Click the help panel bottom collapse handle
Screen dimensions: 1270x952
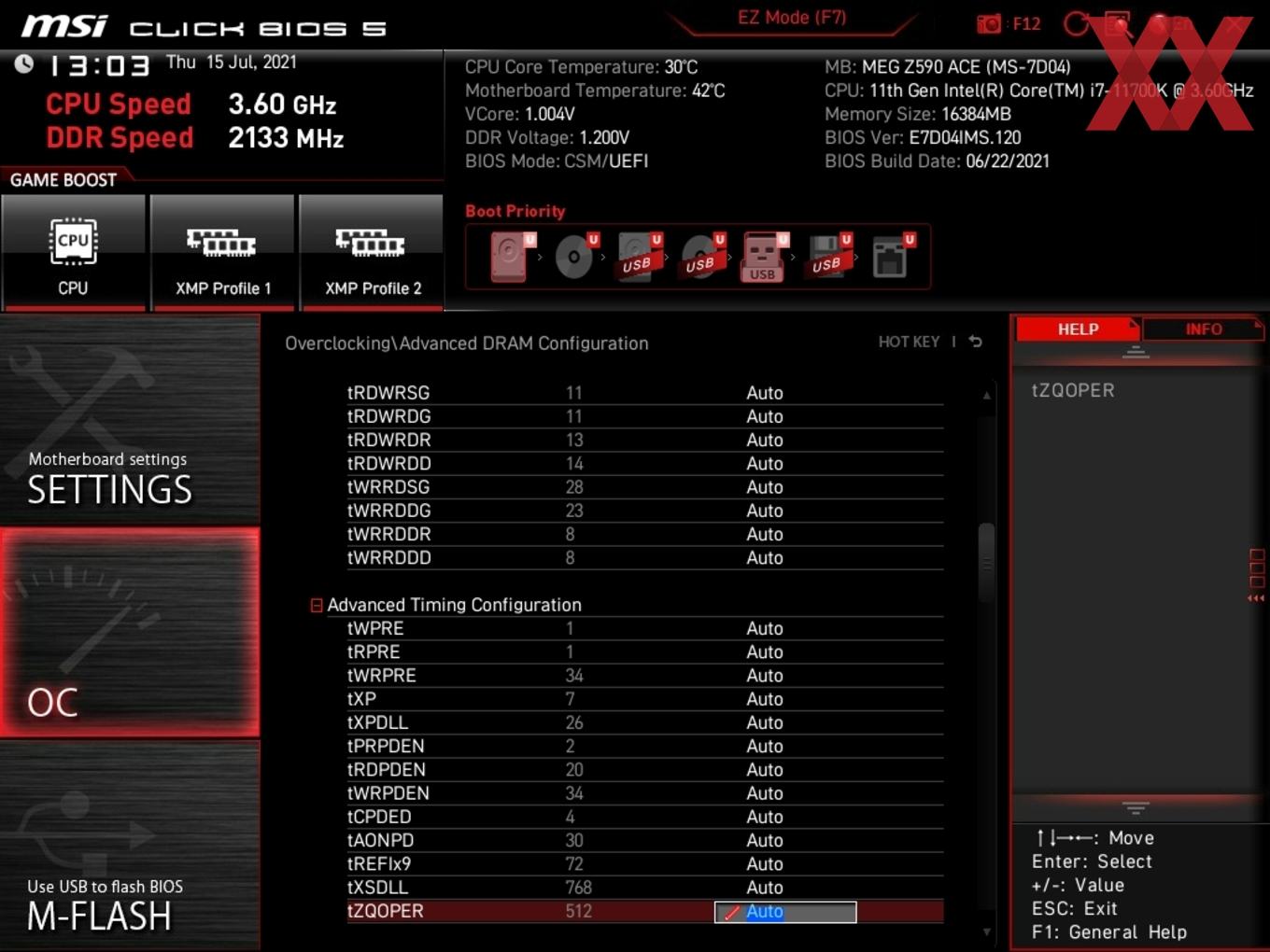1136,807
